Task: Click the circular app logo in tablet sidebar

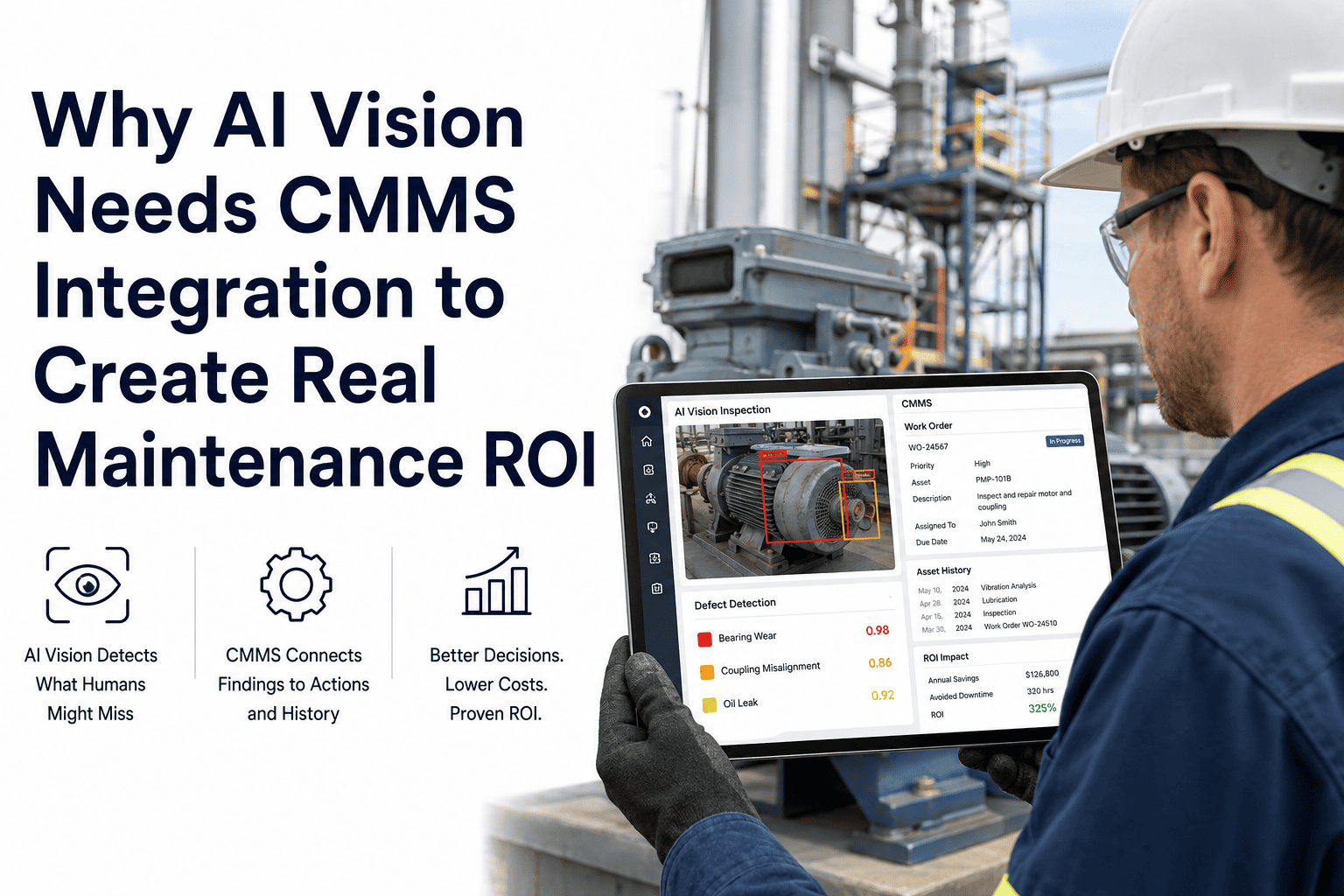Action: (645, 412)
